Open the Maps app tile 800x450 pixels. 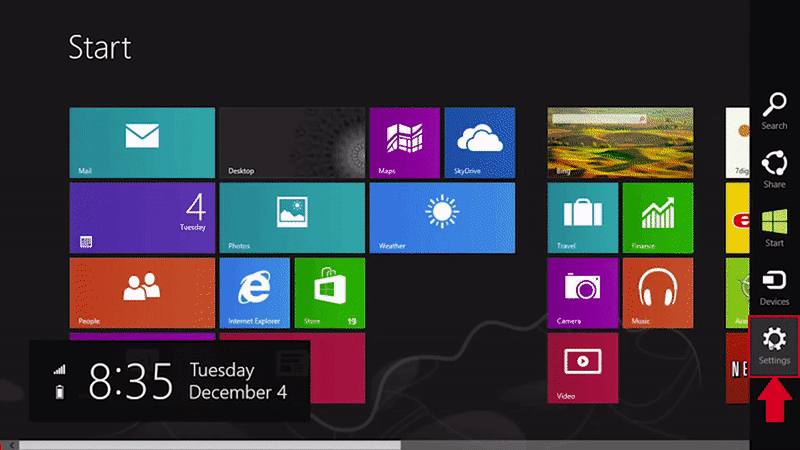point(405,142)
